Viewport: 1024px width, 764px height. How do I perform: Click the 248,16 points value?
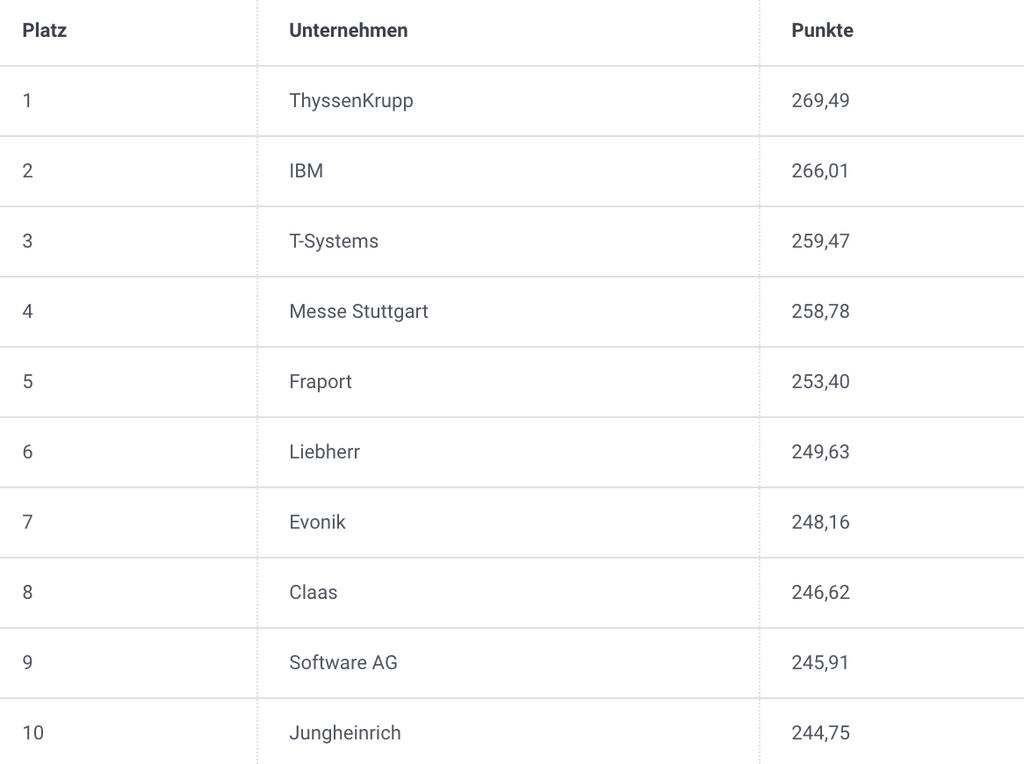point(820,522)
